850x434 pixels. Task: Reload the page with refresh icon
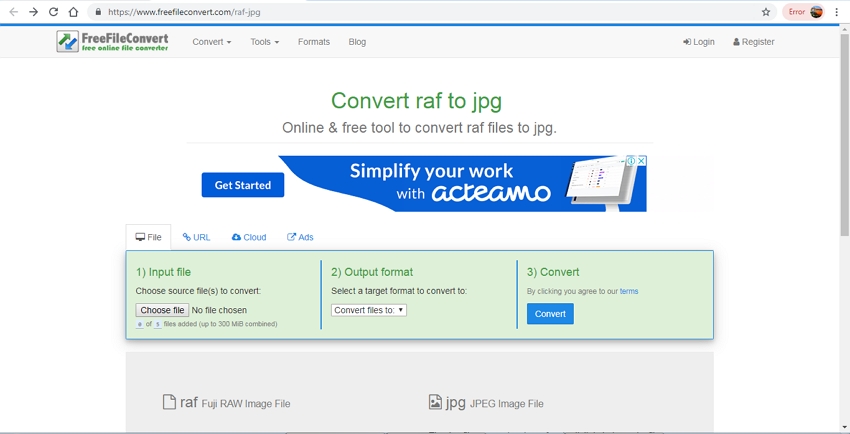(53, 12)
